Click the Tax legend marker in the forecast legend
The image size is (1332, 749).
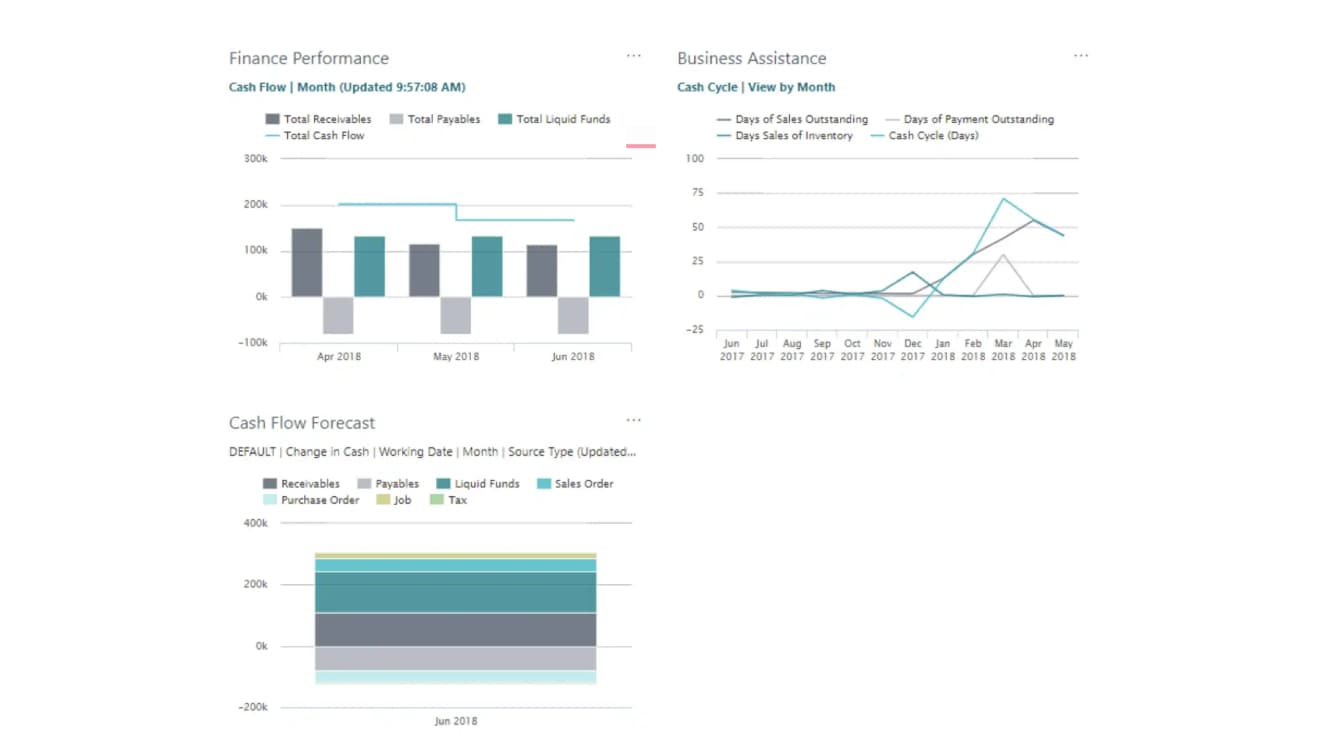(x=435, y=500)
